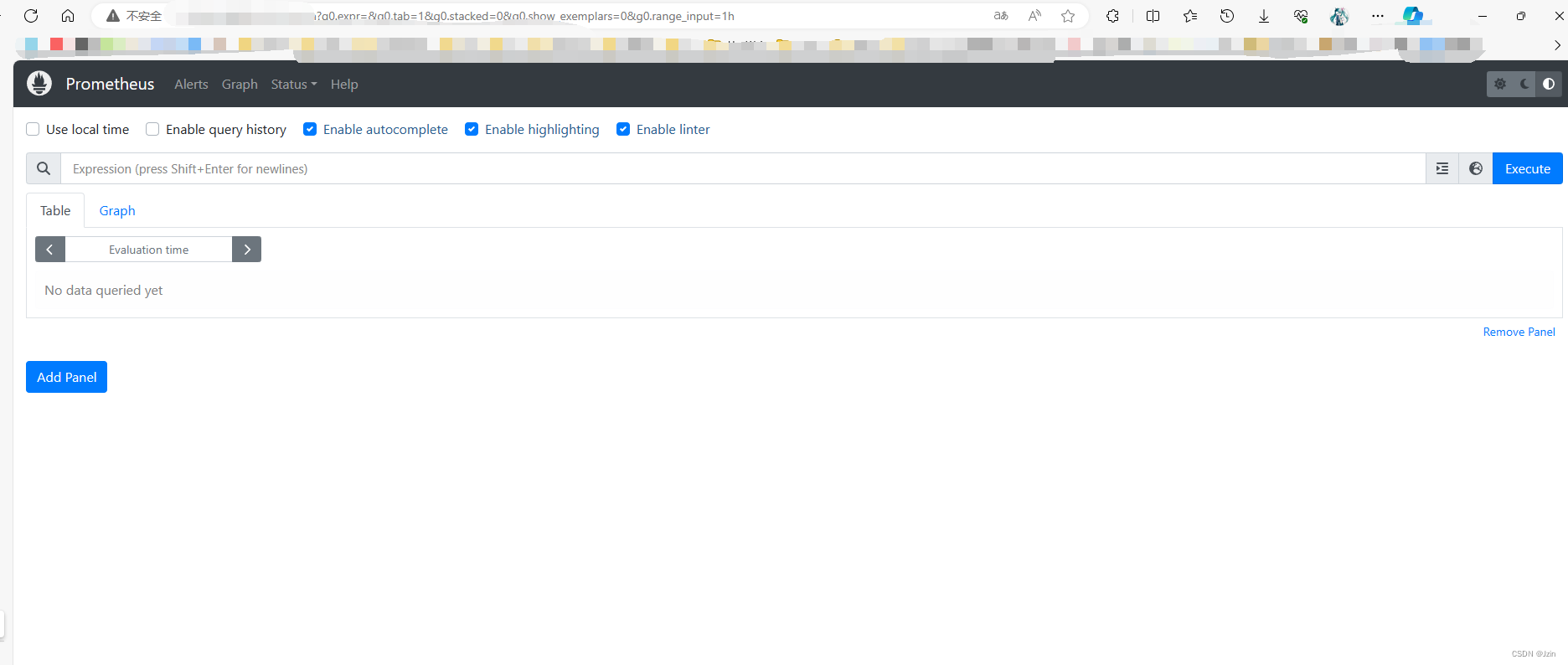The height and width of the screenshot is (665, 1568).
Task: Click the Prometheus flame logo
Action: point(39,83)
